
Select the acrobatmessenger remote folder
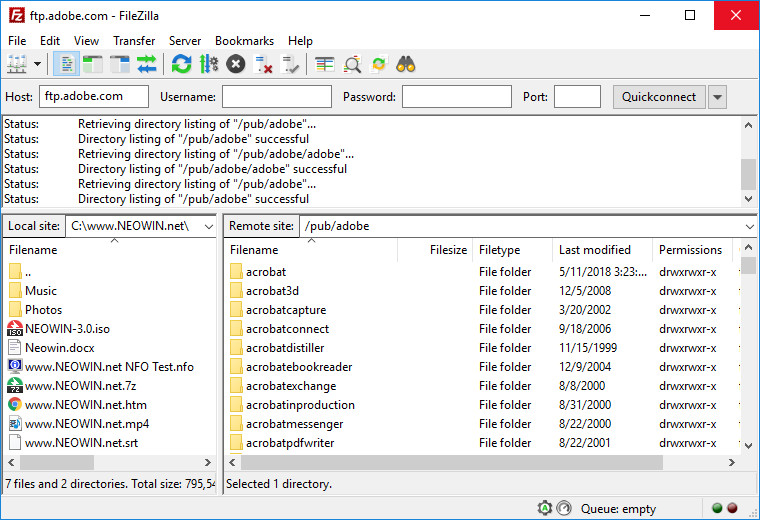pos(483,424)
